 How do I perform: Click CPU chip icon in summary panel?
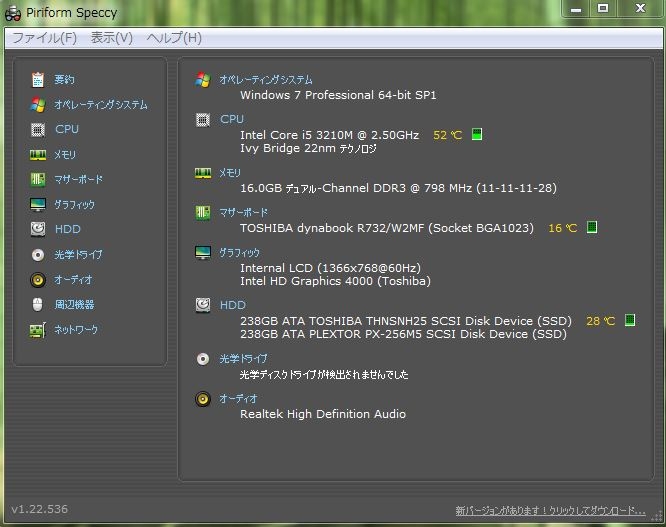tap(203, 120)
